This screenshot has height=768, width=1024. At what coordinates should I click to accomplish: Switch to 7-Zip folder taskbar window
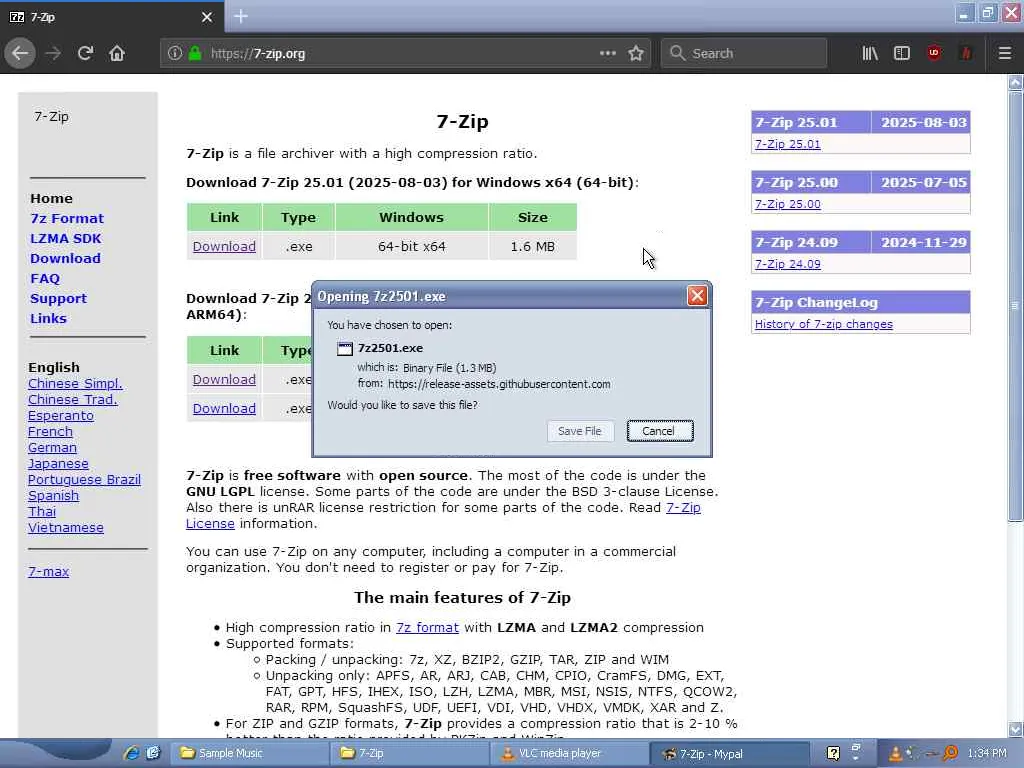coord(411,754)
